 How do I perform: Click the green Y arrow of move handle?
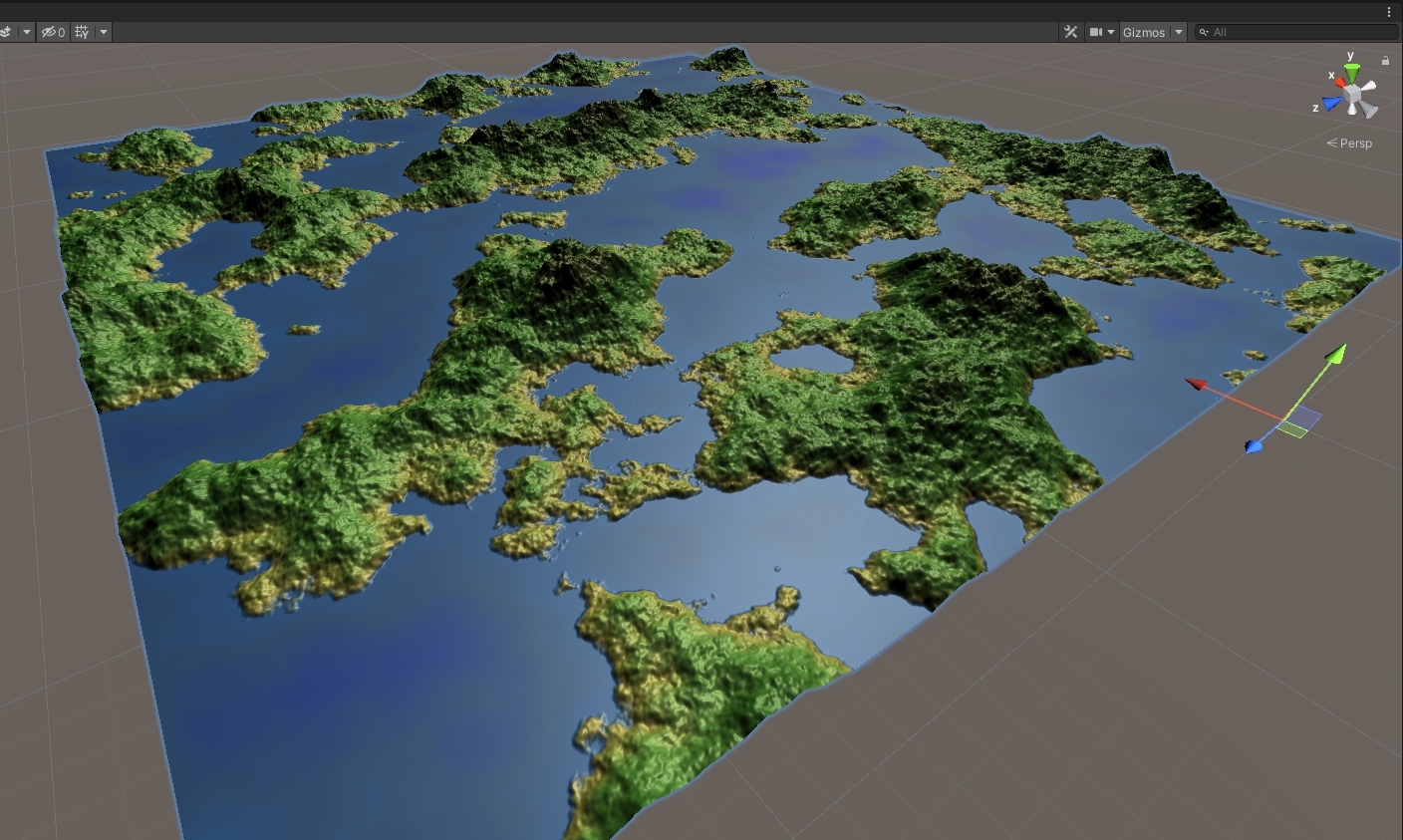1335,354
